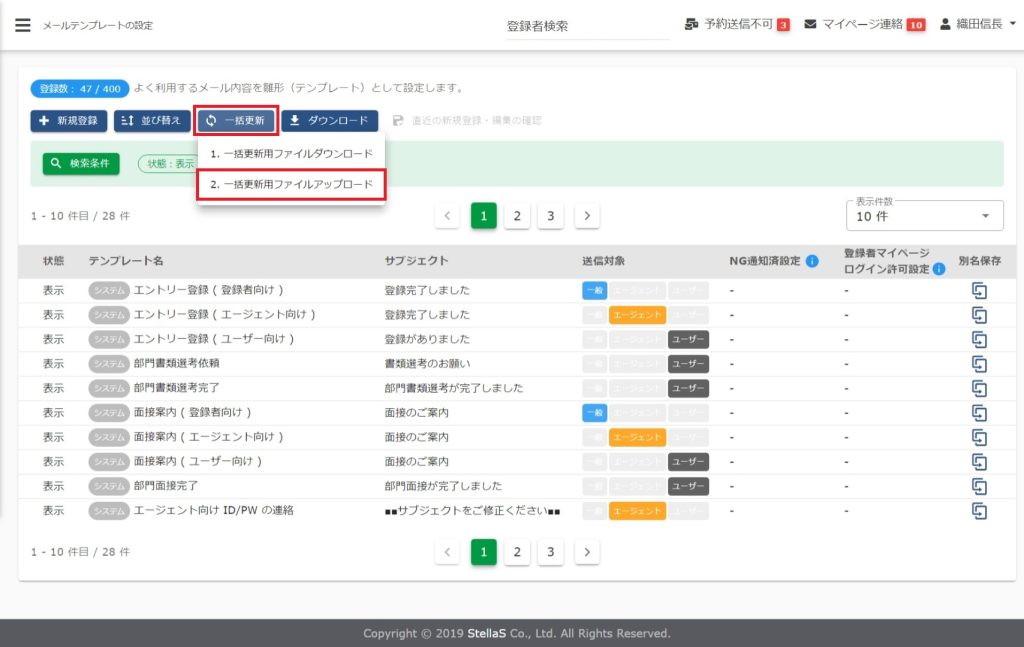Click the info icon beside NG通知済設定
The image size is (1024, 647).
coord(812,261)
